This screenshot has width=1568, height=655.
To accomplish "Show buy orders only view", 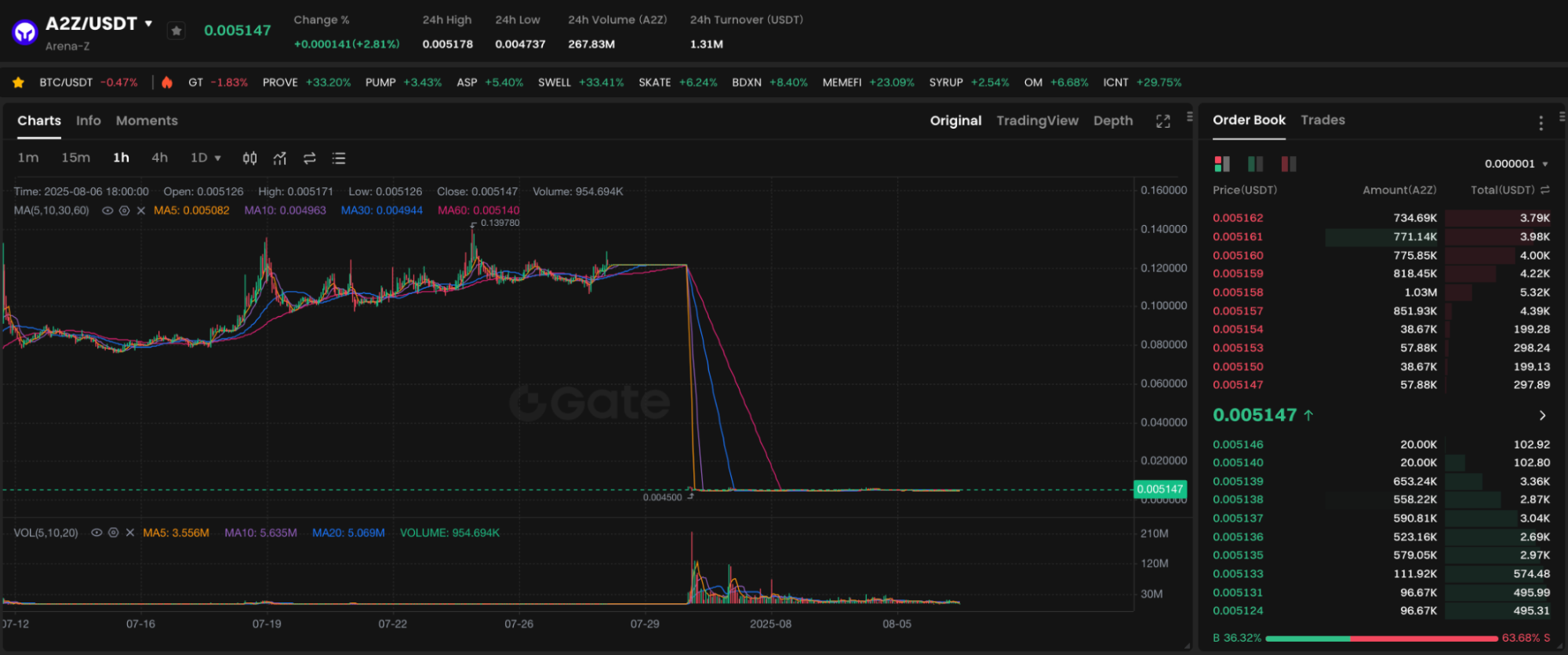I will pyautogui.click(x=1255, y=164).
